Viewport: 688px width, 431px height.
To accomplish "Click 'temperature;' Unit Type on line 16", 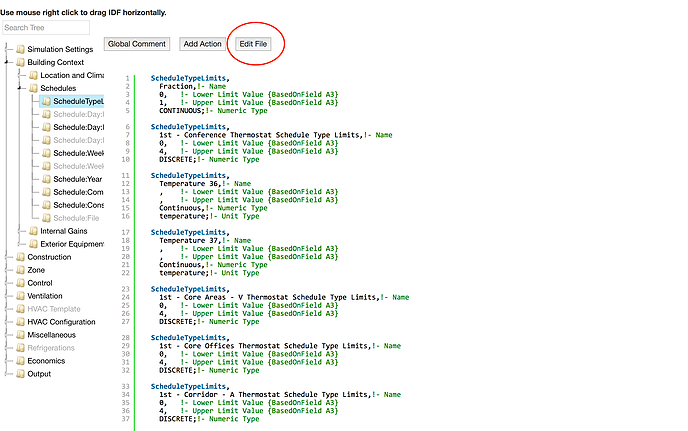I will coord(209,216).
